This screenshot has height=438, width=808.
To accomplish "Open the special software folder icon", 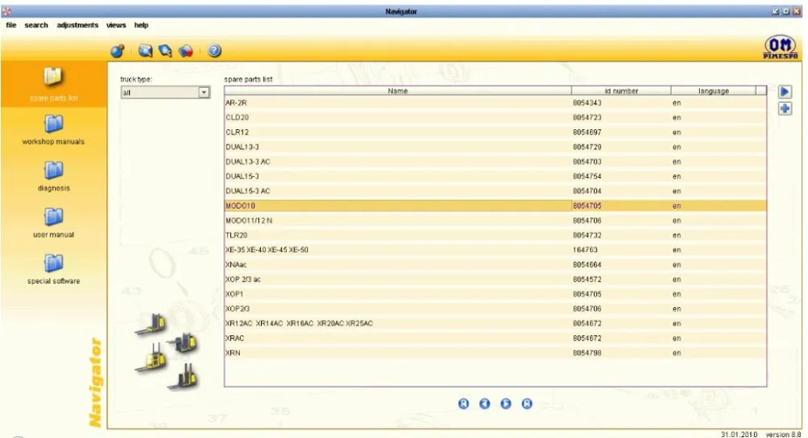I will (54, 263).
